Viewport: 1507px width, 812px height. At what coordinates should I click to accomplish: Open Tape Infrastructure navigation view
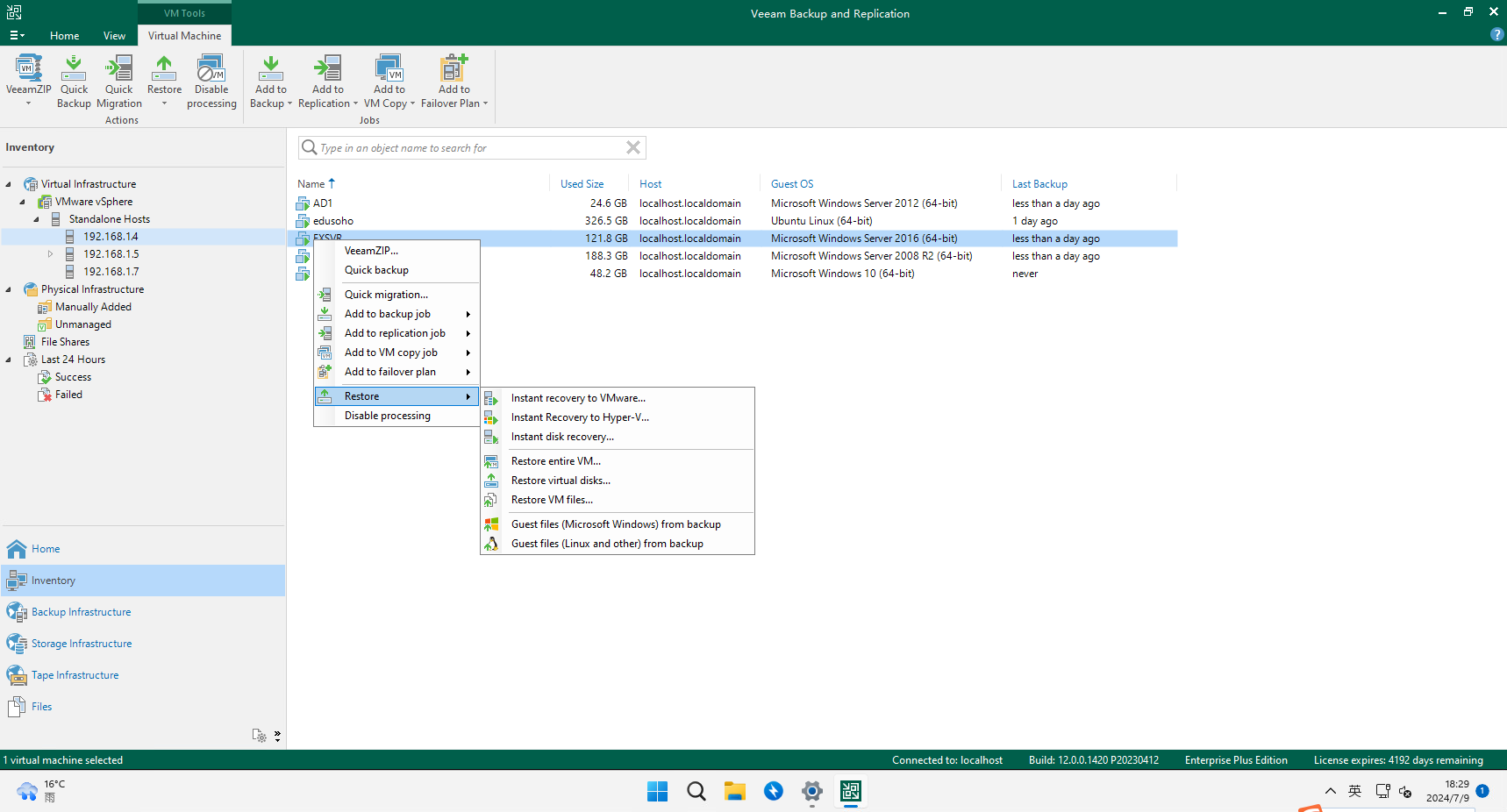click(x=143, y=675)
